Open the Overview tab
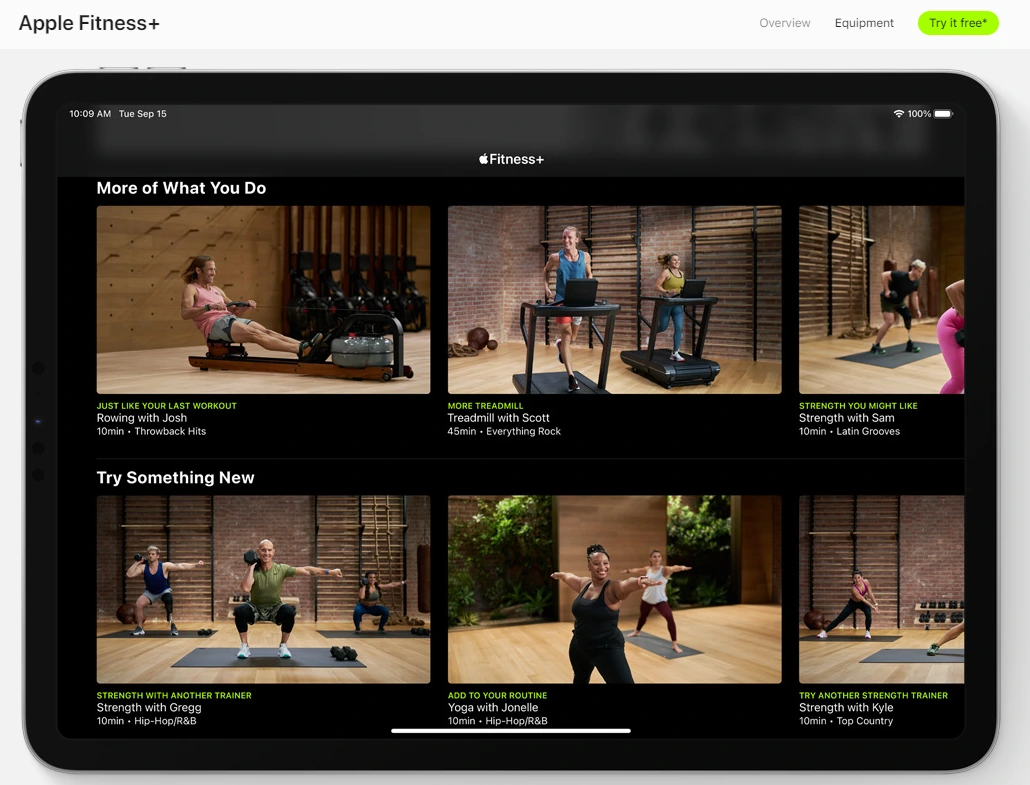The height and width of the screenshot is (785, 1030). (784, 23)
